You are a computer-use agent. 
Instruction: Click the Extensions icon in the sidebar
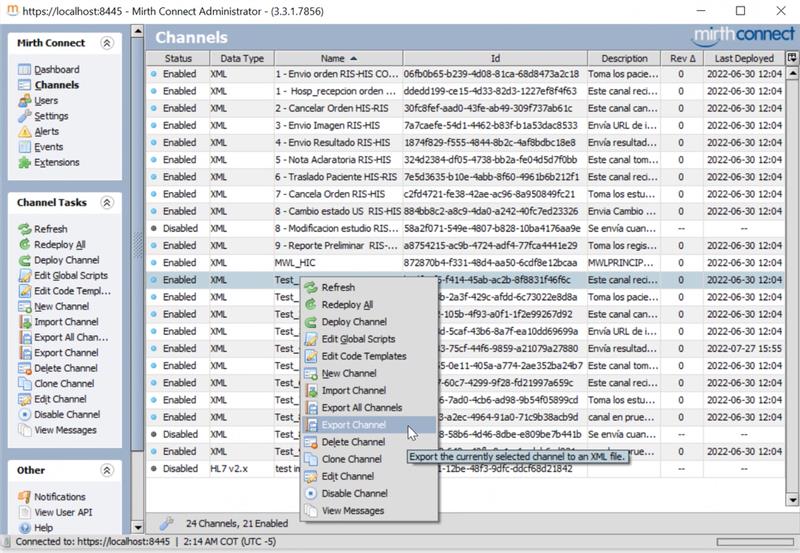[25, 163]
